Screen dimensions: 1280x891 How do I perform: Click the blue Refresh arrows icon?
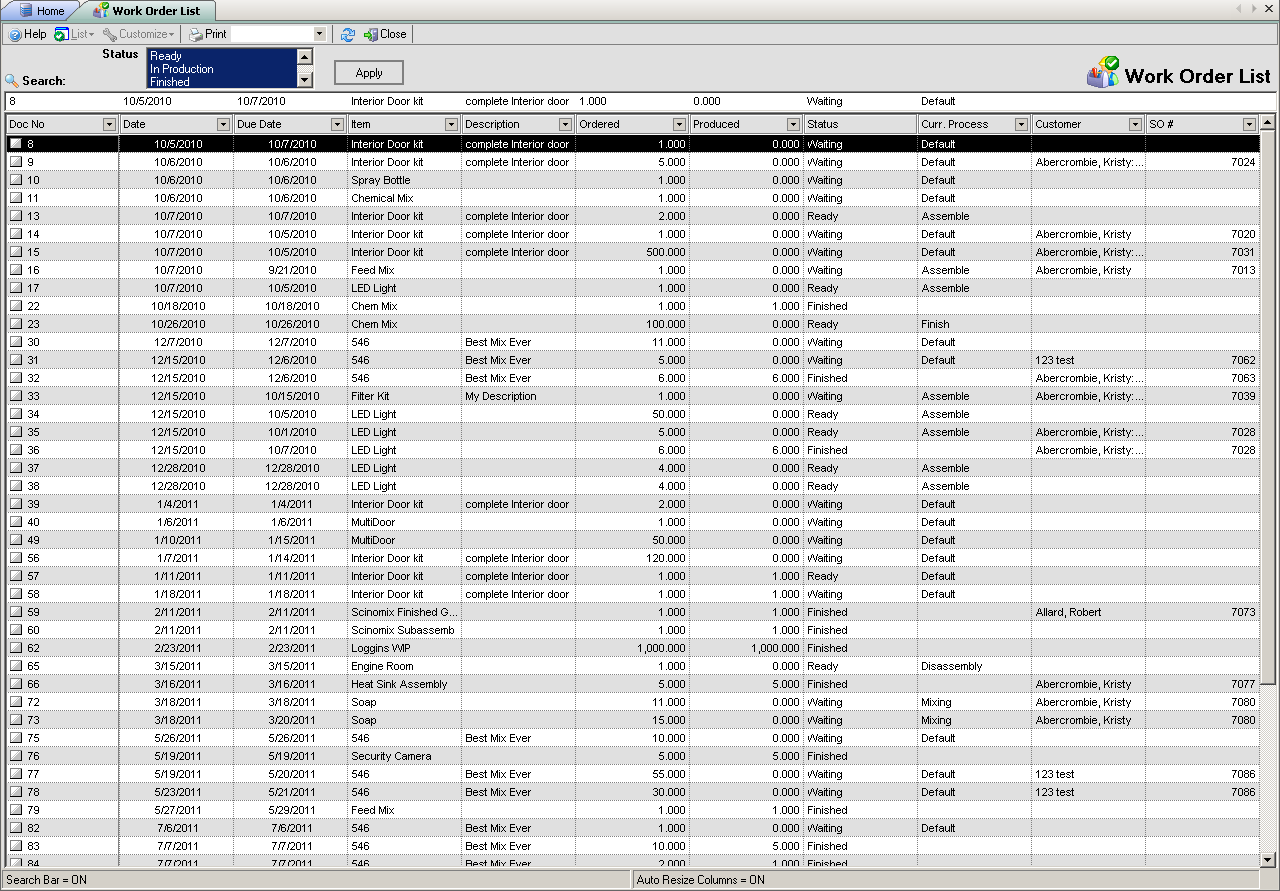(348, 34)
